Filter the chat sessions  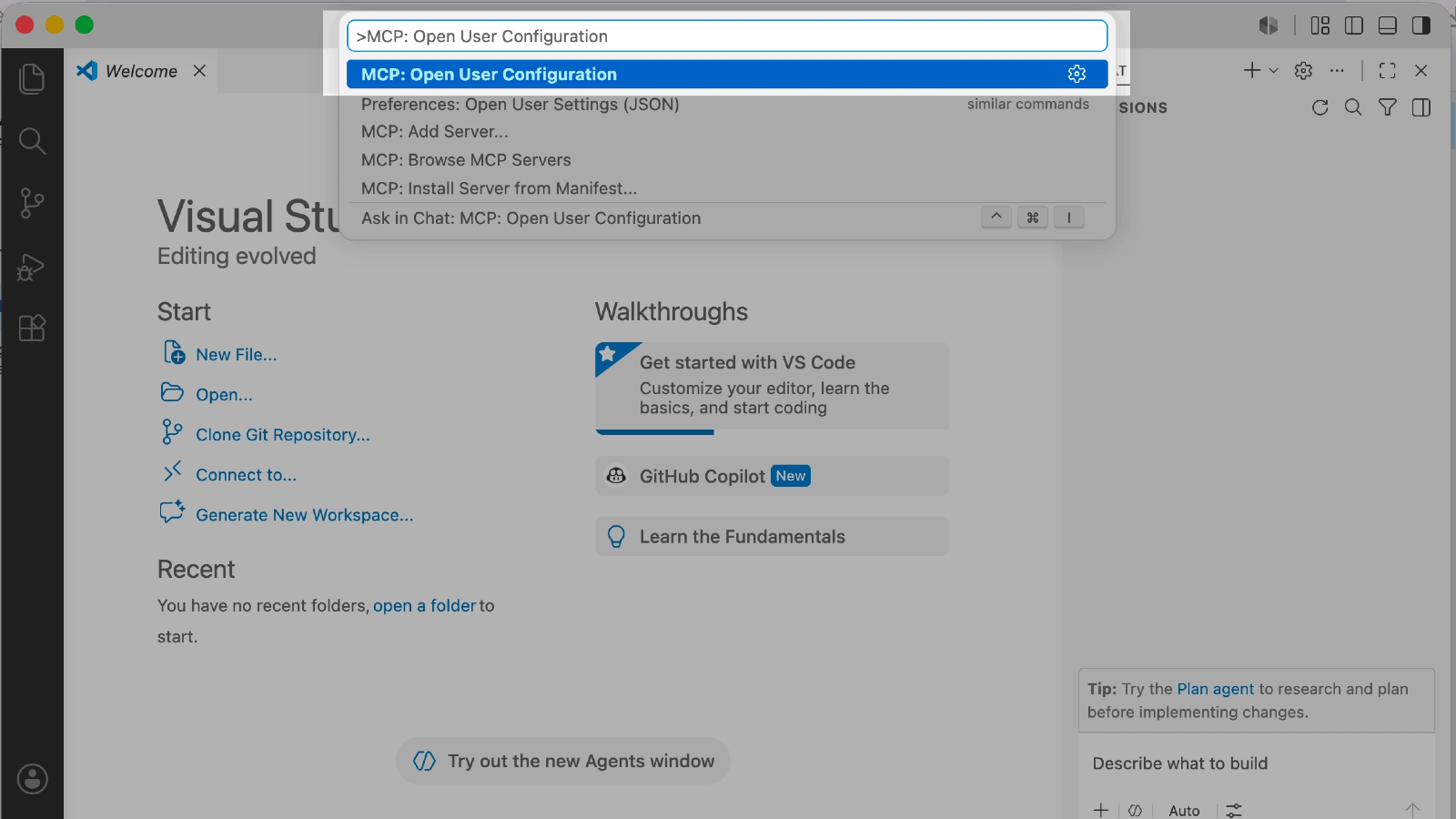[1388, 107]
